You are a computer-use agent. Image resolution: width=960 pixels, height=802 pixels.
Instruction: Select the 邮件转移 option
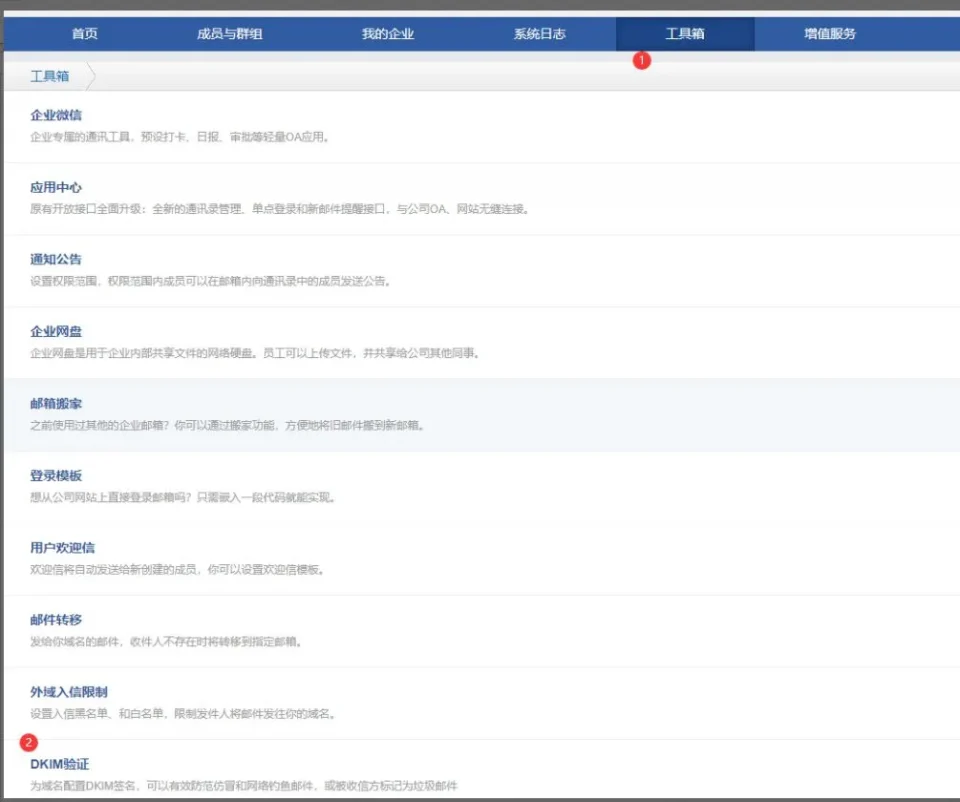[56, 620]
